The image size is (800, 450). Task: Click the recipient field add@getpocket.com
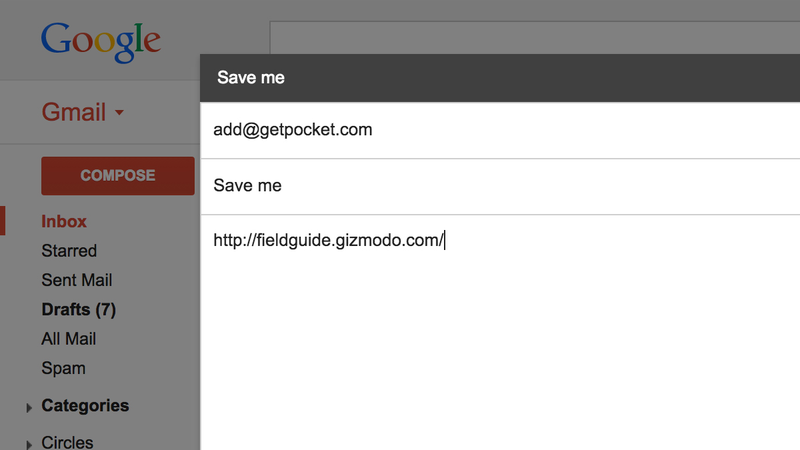500,130
